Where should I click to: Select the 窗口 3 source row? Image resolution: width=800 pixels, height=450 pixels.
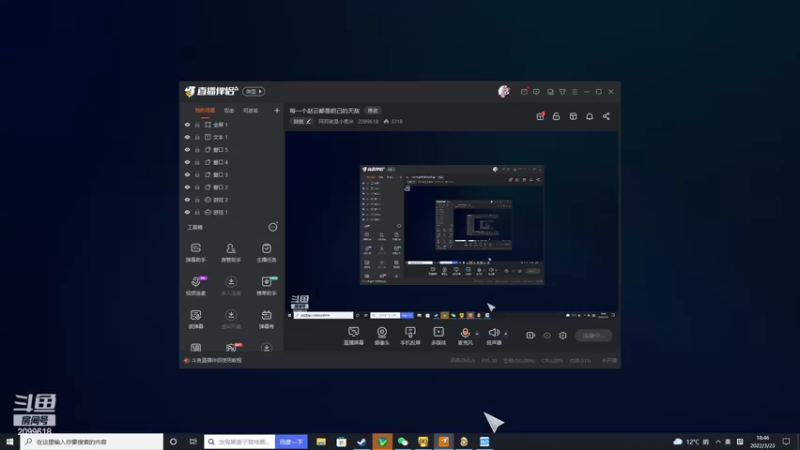coord(232,174)
